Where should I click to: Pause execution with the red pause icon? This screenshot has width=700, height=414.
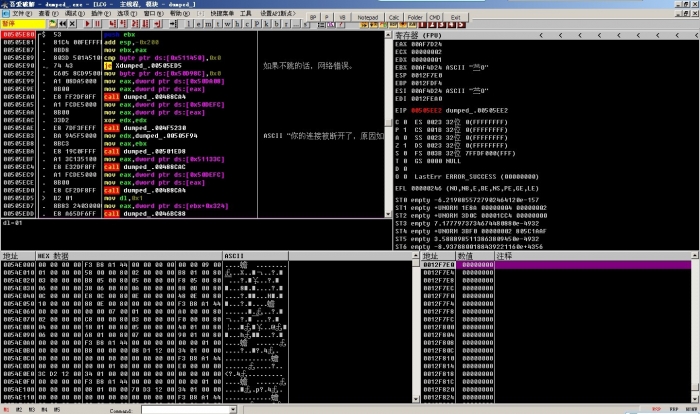click(x=98, y=24)
